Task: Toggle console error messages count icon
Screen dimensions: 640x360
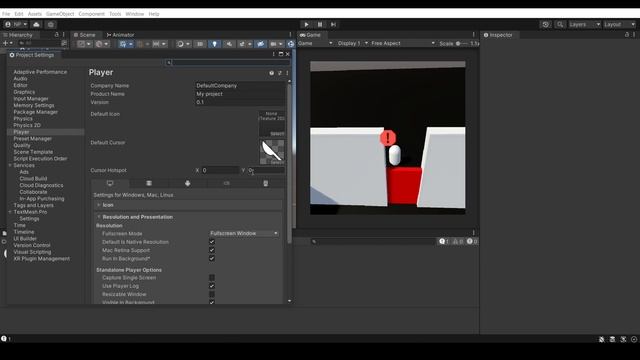Action: pos(471,242)
